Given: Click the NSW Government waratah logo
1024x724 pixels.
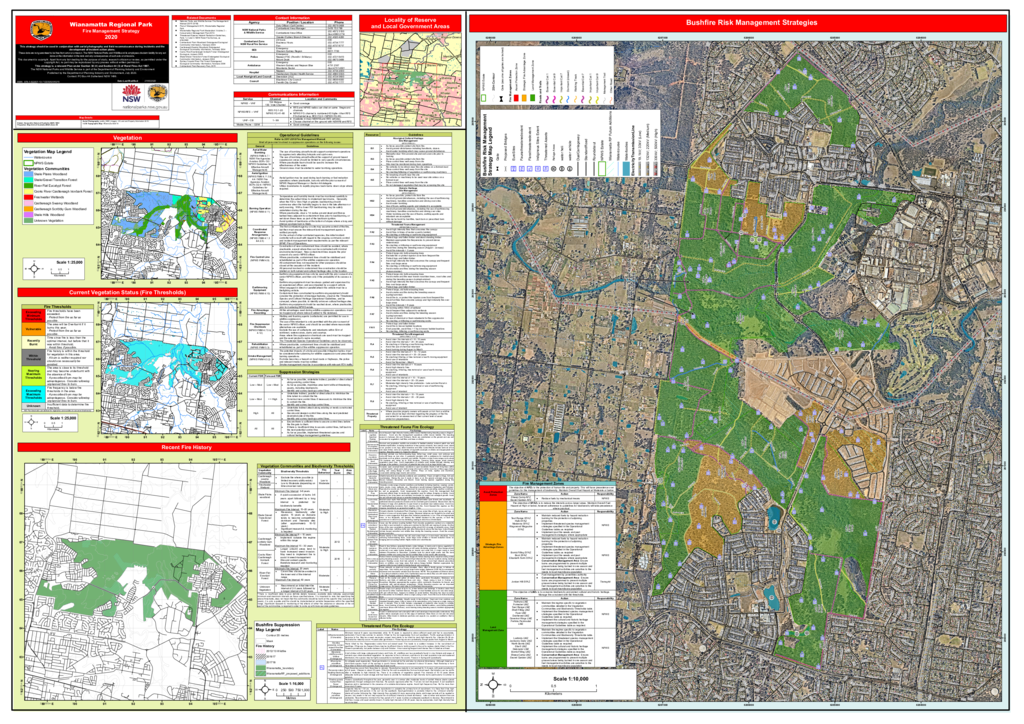Looking at the screenshot, I should click(x=131, y=93).
